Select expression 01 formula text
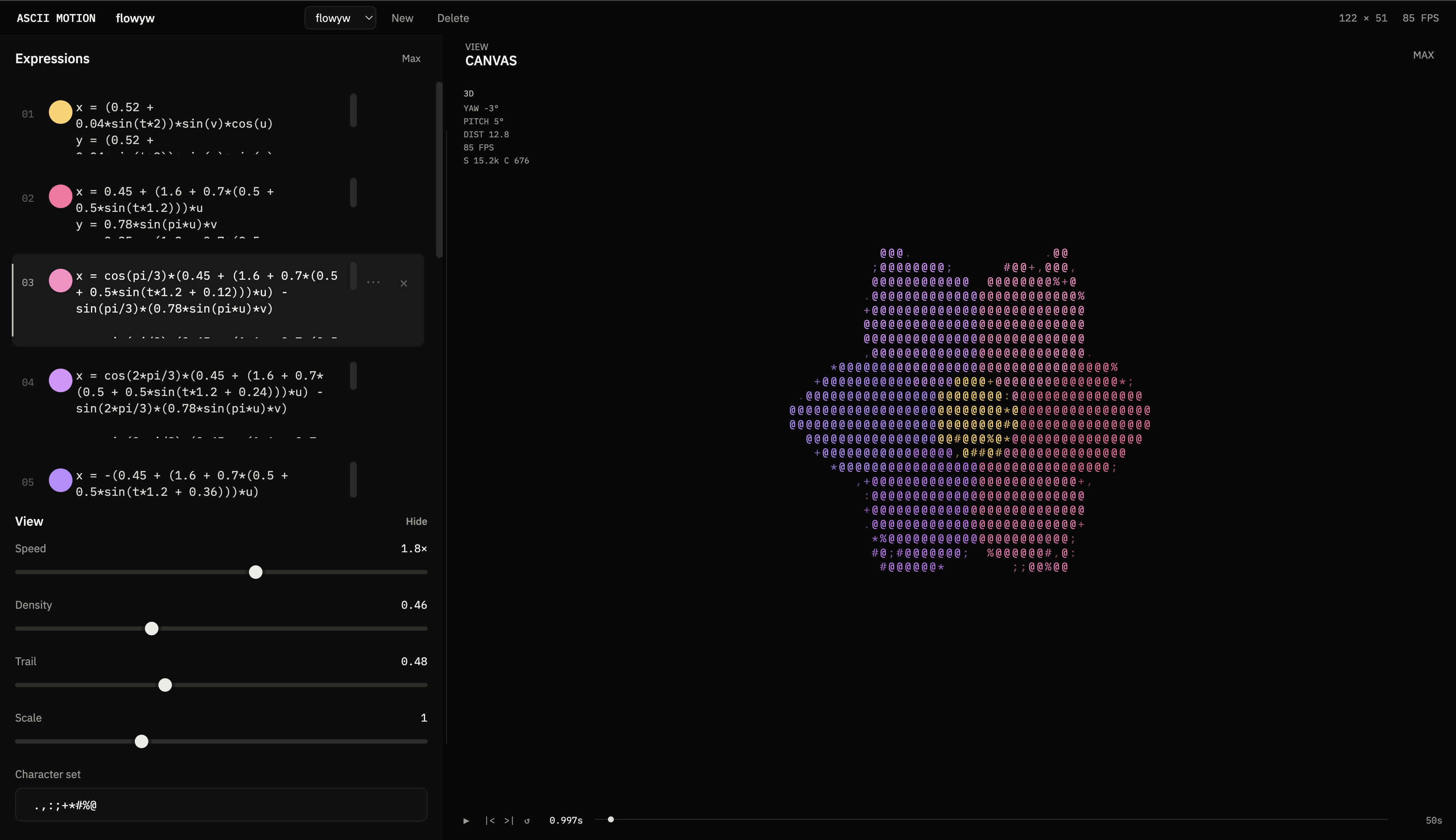This screenshot has width=1456, height=840. click(208, 124)
